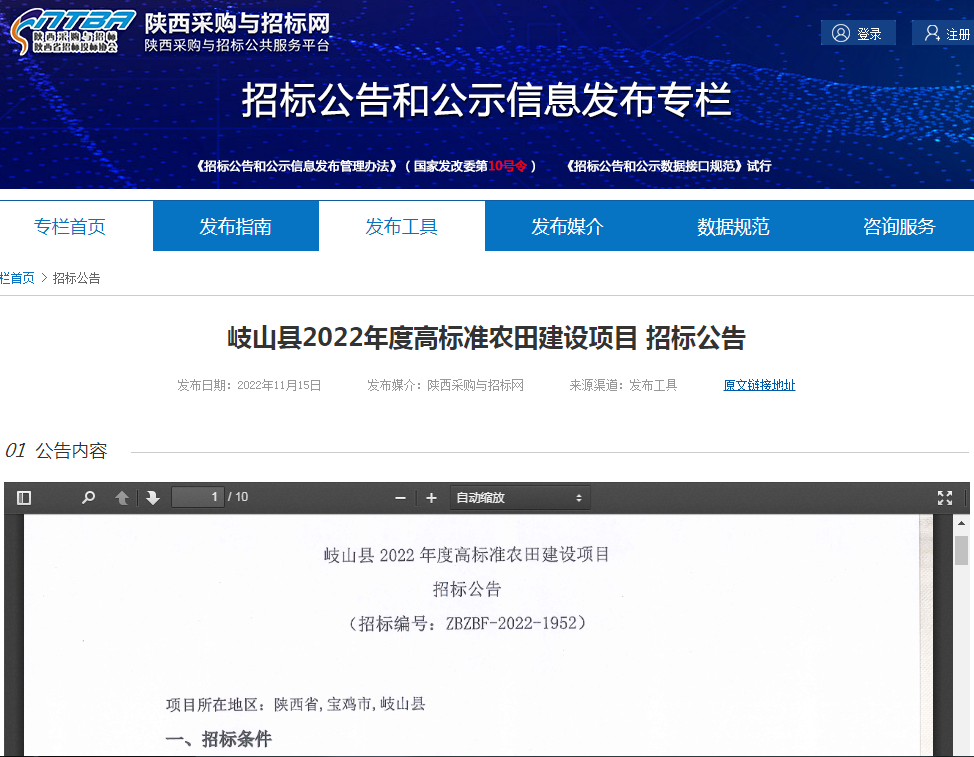Open the 自动缩放 zoom dropdown
The image size is (974, 757).
[520, 497]
